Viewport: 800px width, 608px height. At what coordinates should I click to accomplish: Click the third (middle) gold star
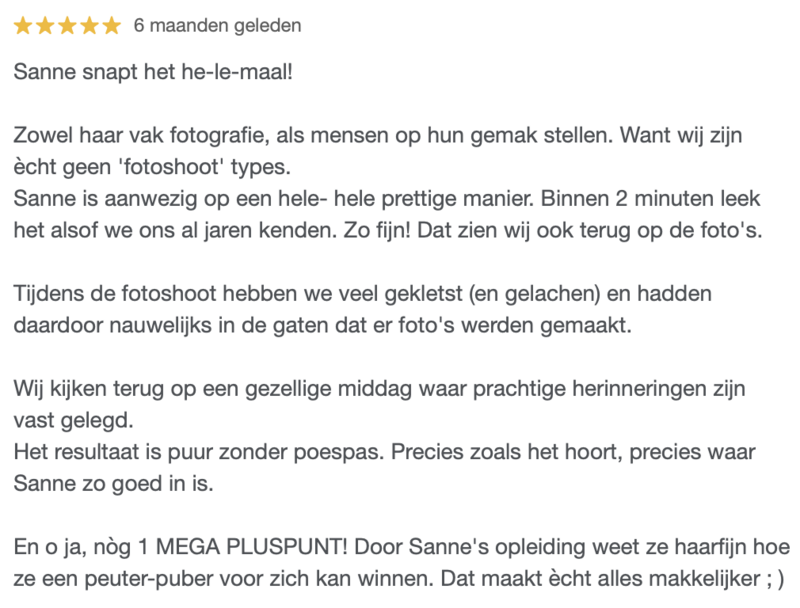coord(67,26)
